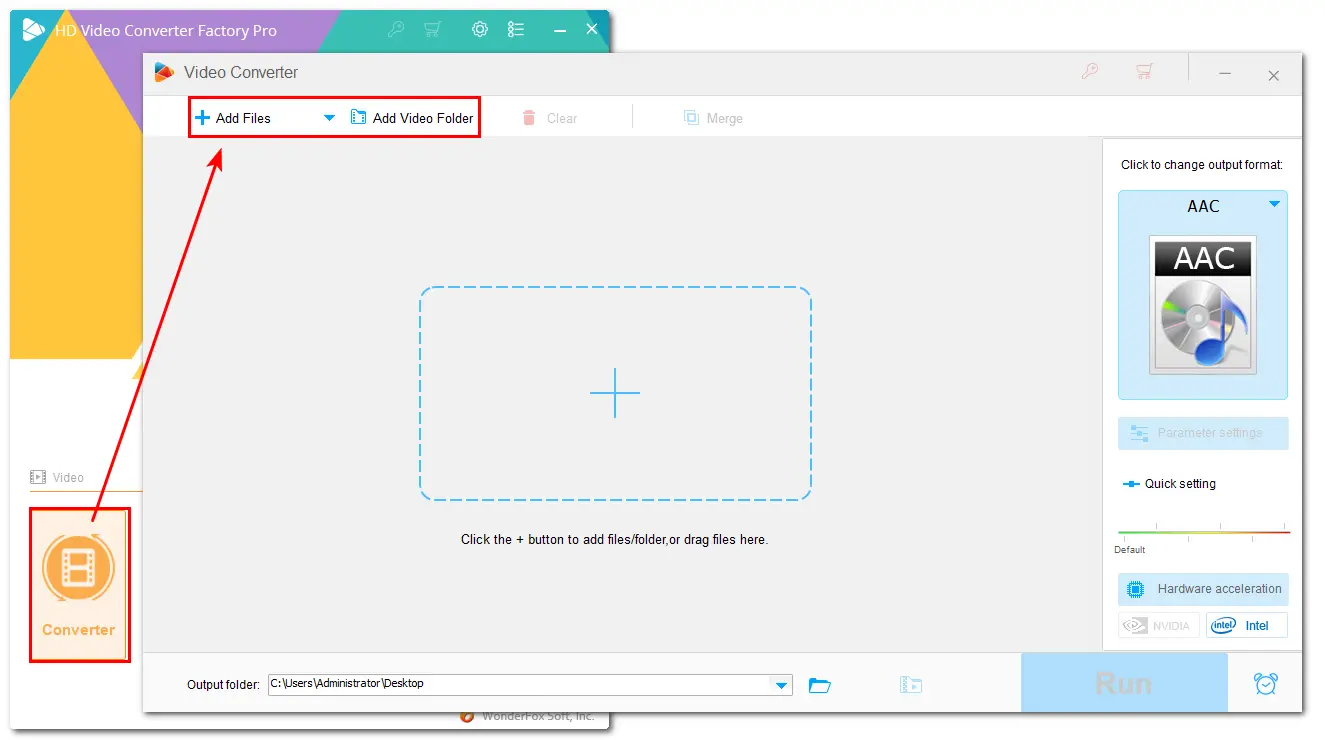The image size is (1325, 740).
Task: Close the Video Converter window
Action: [1273, 75]
